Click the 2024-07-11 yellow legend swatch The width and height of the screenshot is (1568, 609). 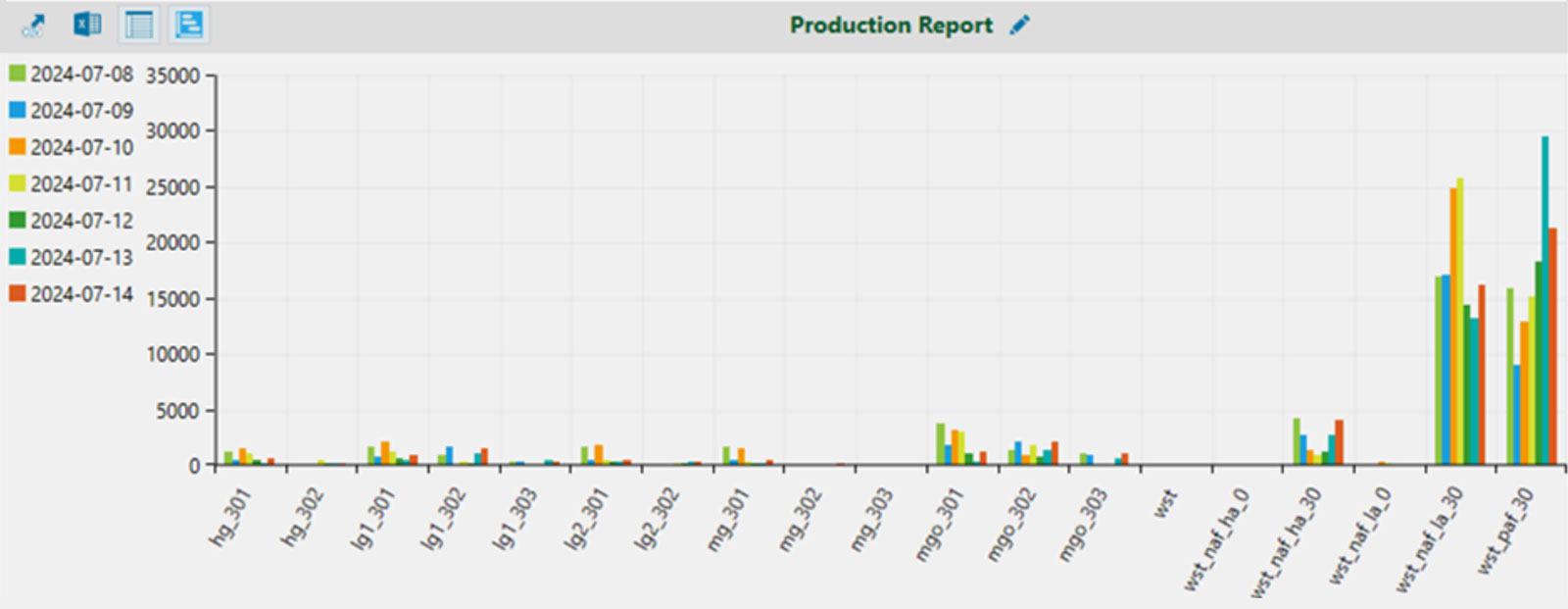(x=18, y=183)
